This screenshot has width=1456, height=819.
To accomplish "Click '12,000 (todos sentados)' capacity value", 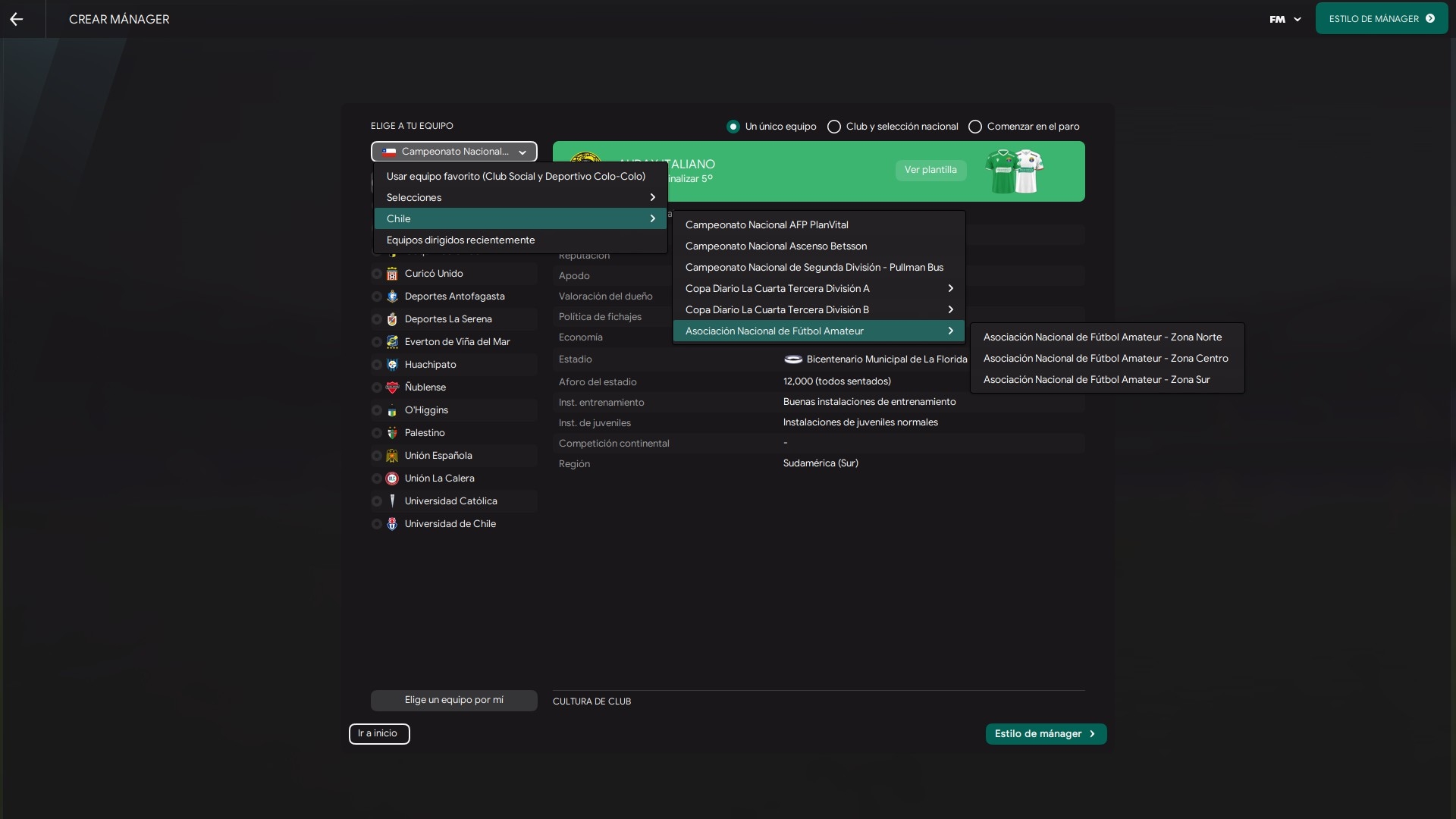I will pos(837,381).
